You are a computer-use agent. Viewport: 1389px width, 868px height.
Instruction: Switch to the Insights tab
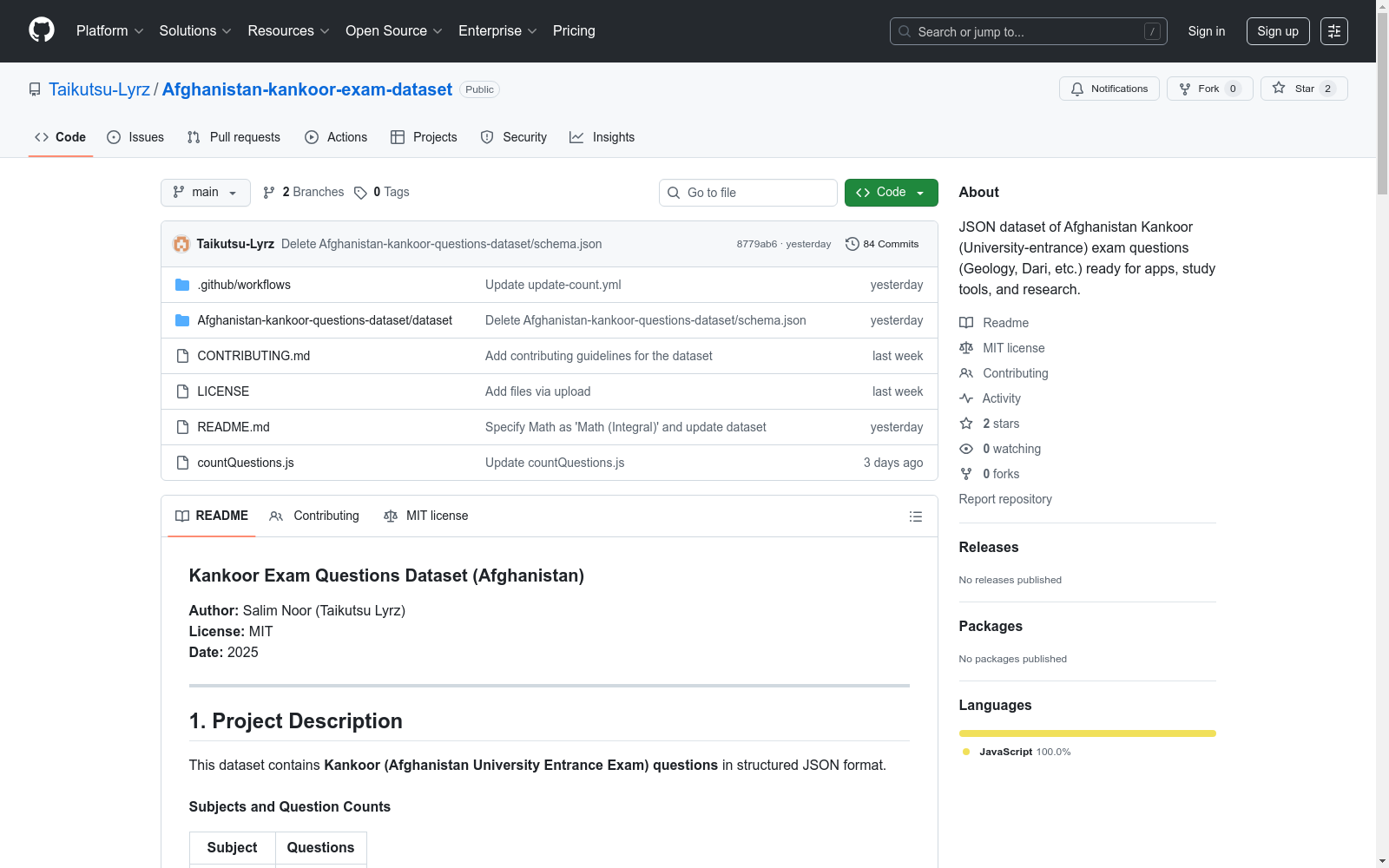pos(602,137)
